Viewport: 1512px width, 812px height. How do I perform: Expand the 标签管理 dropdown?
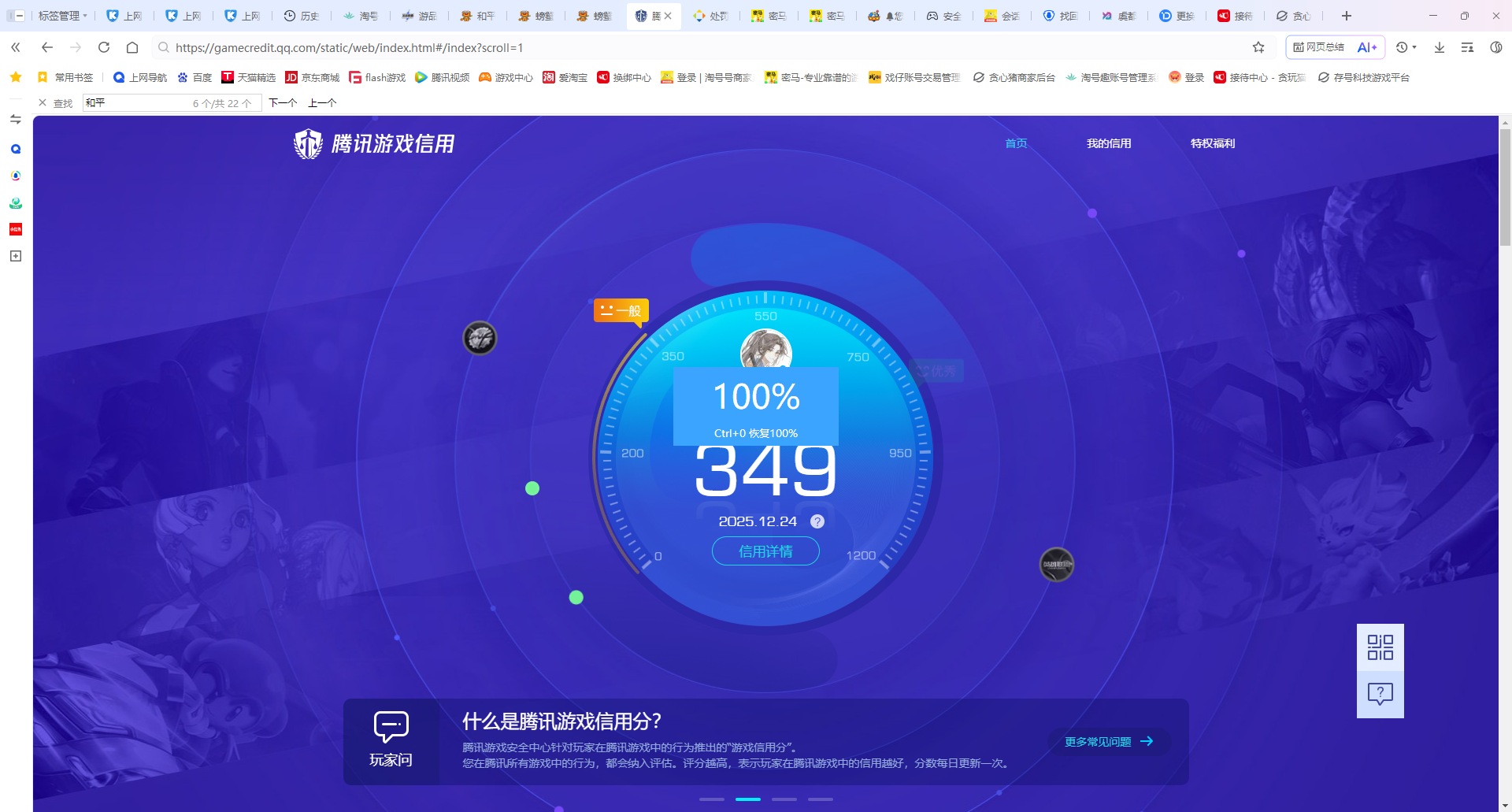[x=62, y=15]
